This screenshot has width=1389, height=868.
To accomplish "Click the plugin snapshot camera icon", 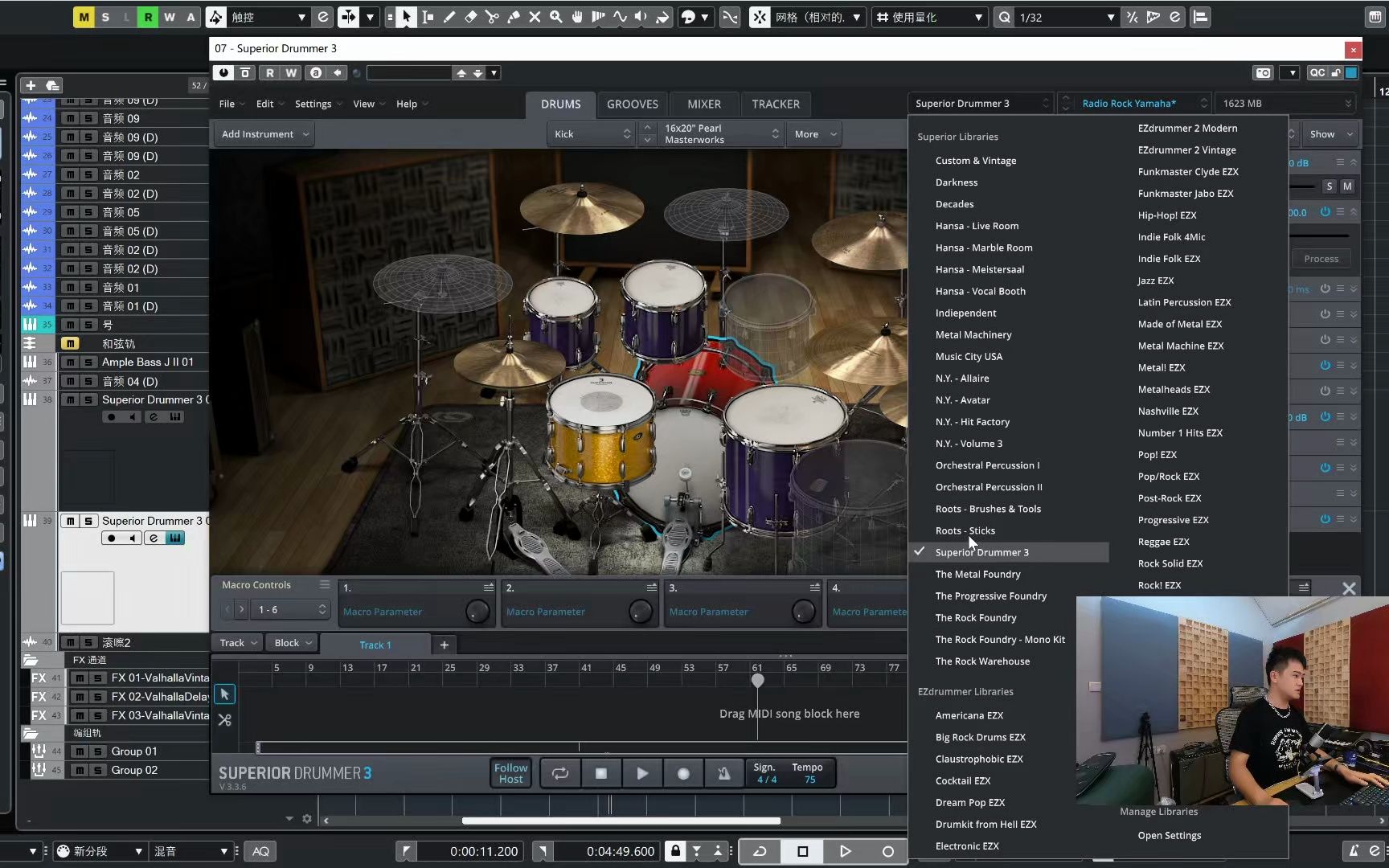I will tap(1264, 73).
